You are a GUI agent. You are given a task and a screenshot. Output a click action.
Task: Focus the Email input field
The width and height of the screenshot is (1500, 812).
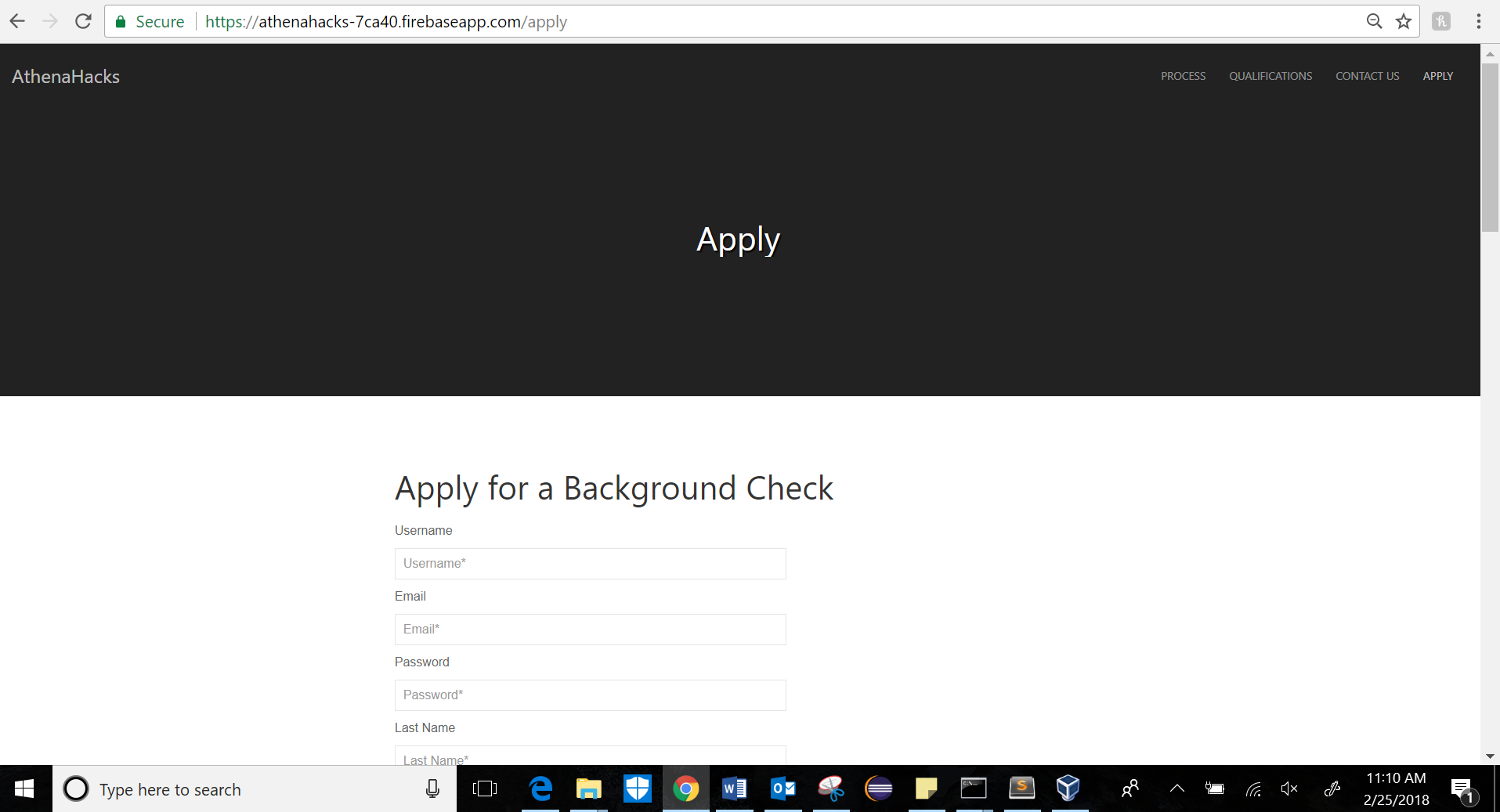591,630
